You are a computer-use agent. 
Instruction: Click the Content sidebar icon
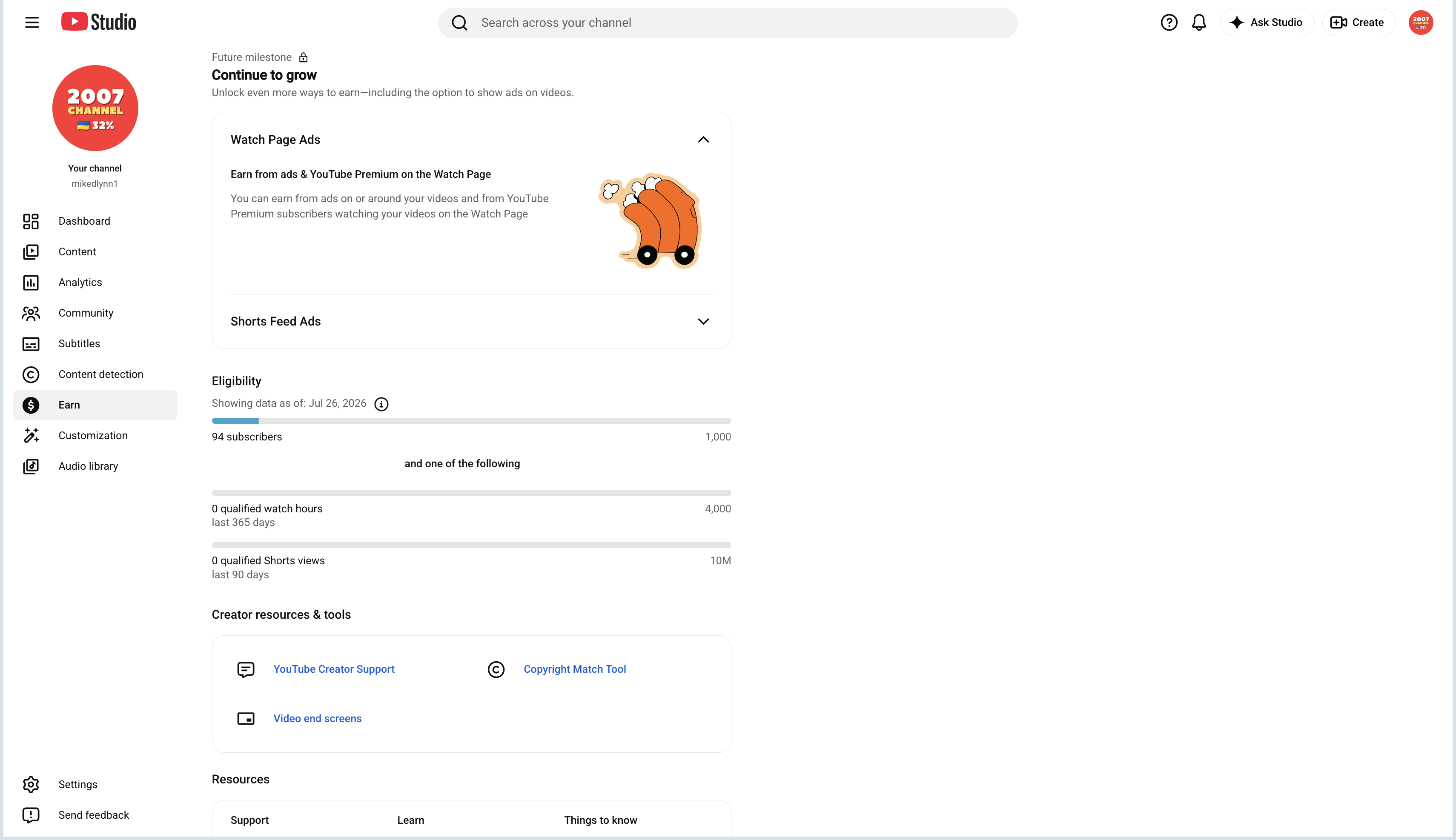(x=31, y=251)
